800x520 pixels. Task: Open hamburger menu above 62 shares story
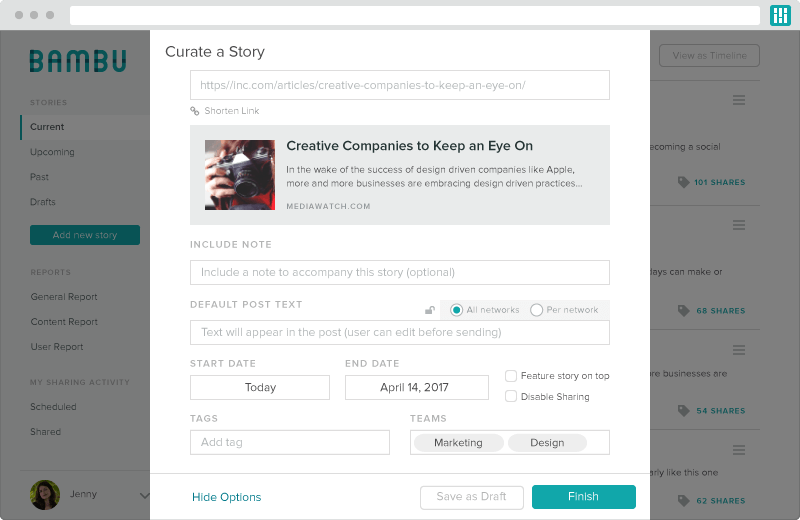[739, 450]
